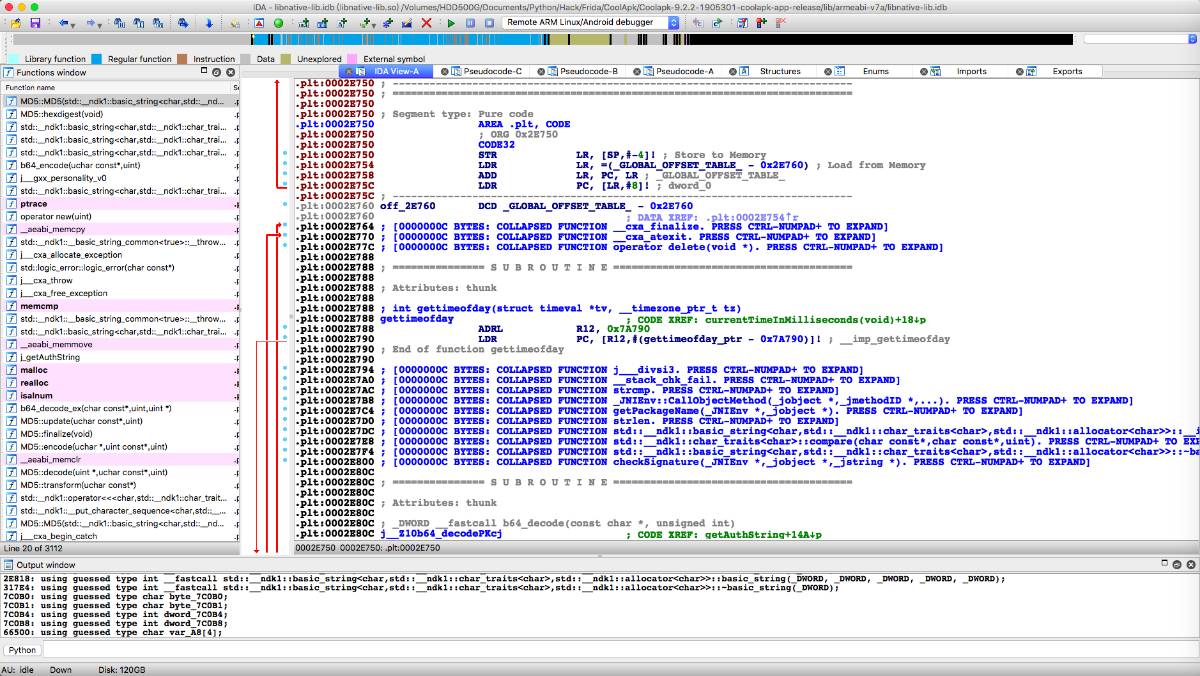This screenshot has width=1200, height=676.
Task: Click the function icon beside j_getAuthString
Action: (10, 357)
